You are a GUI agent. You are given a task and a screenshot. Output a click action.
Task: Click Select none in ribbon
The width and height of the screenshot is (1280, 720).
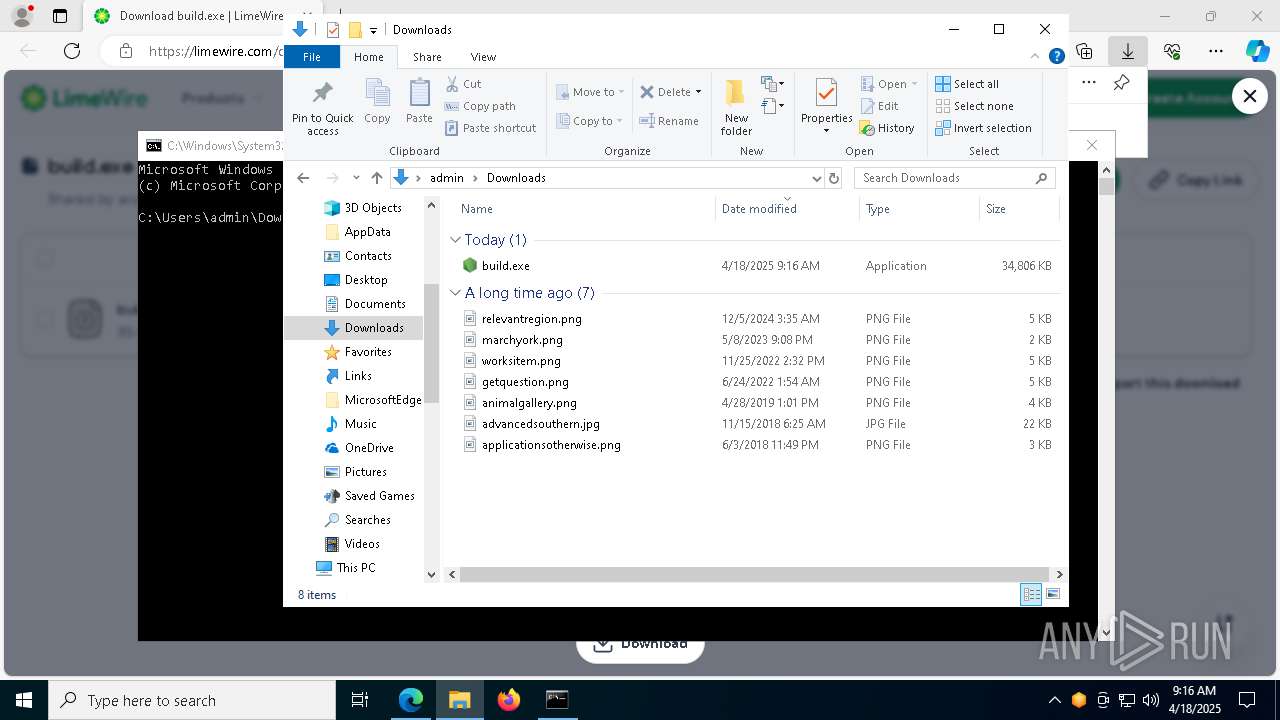(x=974, y=106)
